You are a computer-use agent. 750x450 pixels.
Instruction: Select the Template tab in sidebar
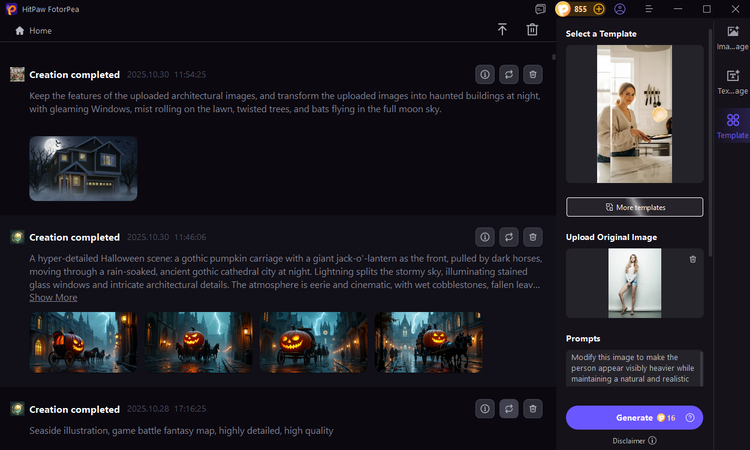(732, 126)
